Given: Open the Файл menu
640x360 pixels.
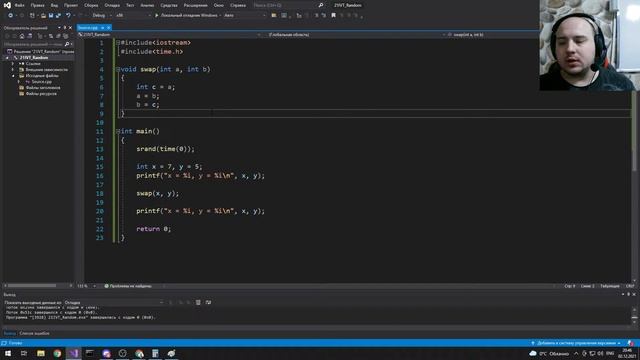Looking at the screenshot, I should 19,5.
